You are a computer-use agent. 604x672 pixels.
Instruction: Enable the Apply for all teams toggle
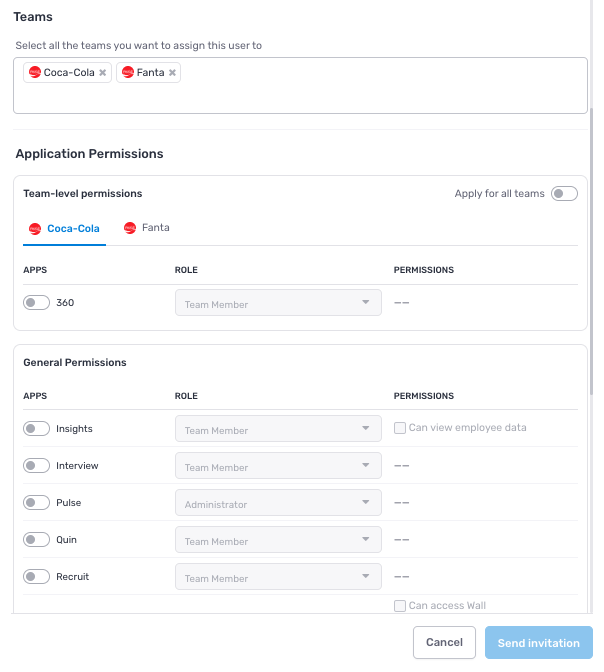coord(564,194)
